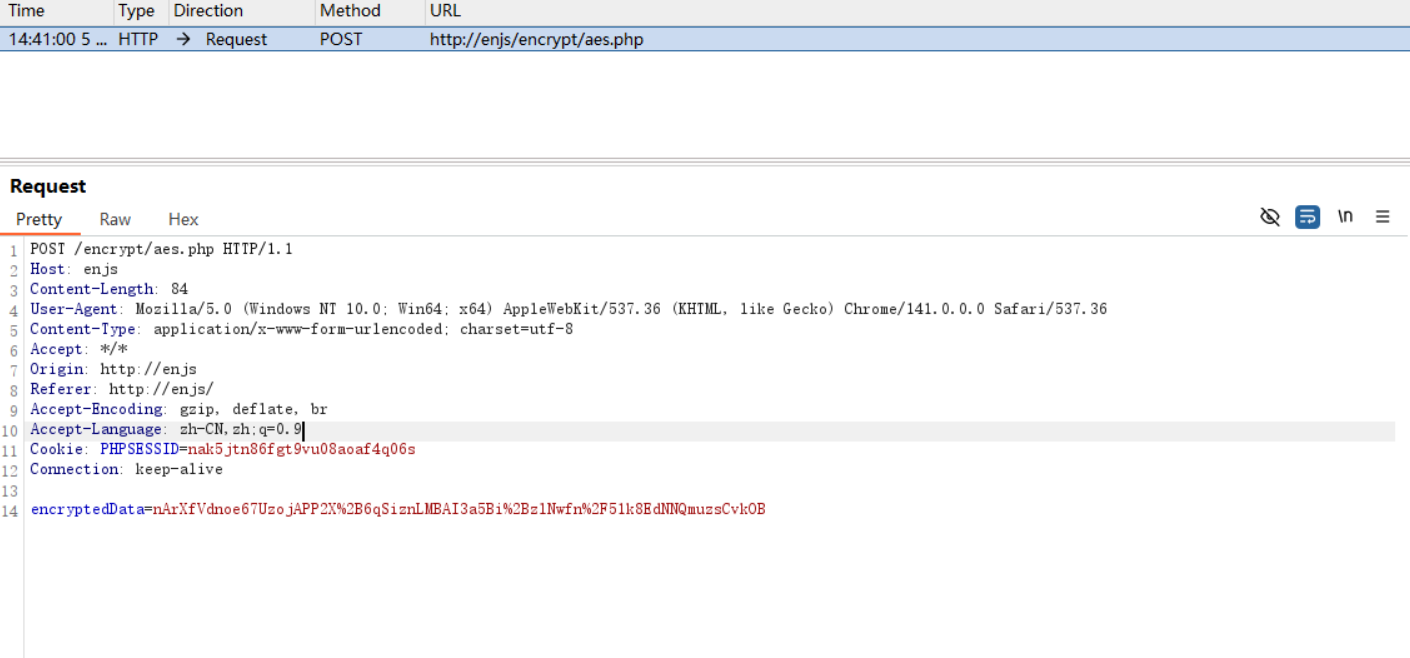The height and width of the screenshot is (658, 1410).
Task: Select the 14:41:00 intercepted request row
Action: (x=705, y=39)
